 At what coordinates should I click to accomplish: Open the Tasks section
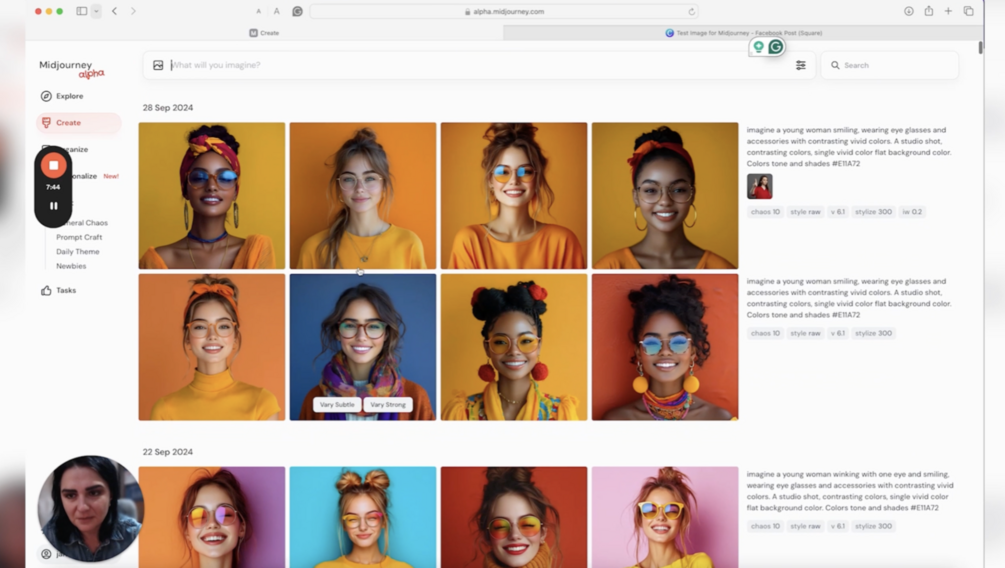tap(58, 290)
